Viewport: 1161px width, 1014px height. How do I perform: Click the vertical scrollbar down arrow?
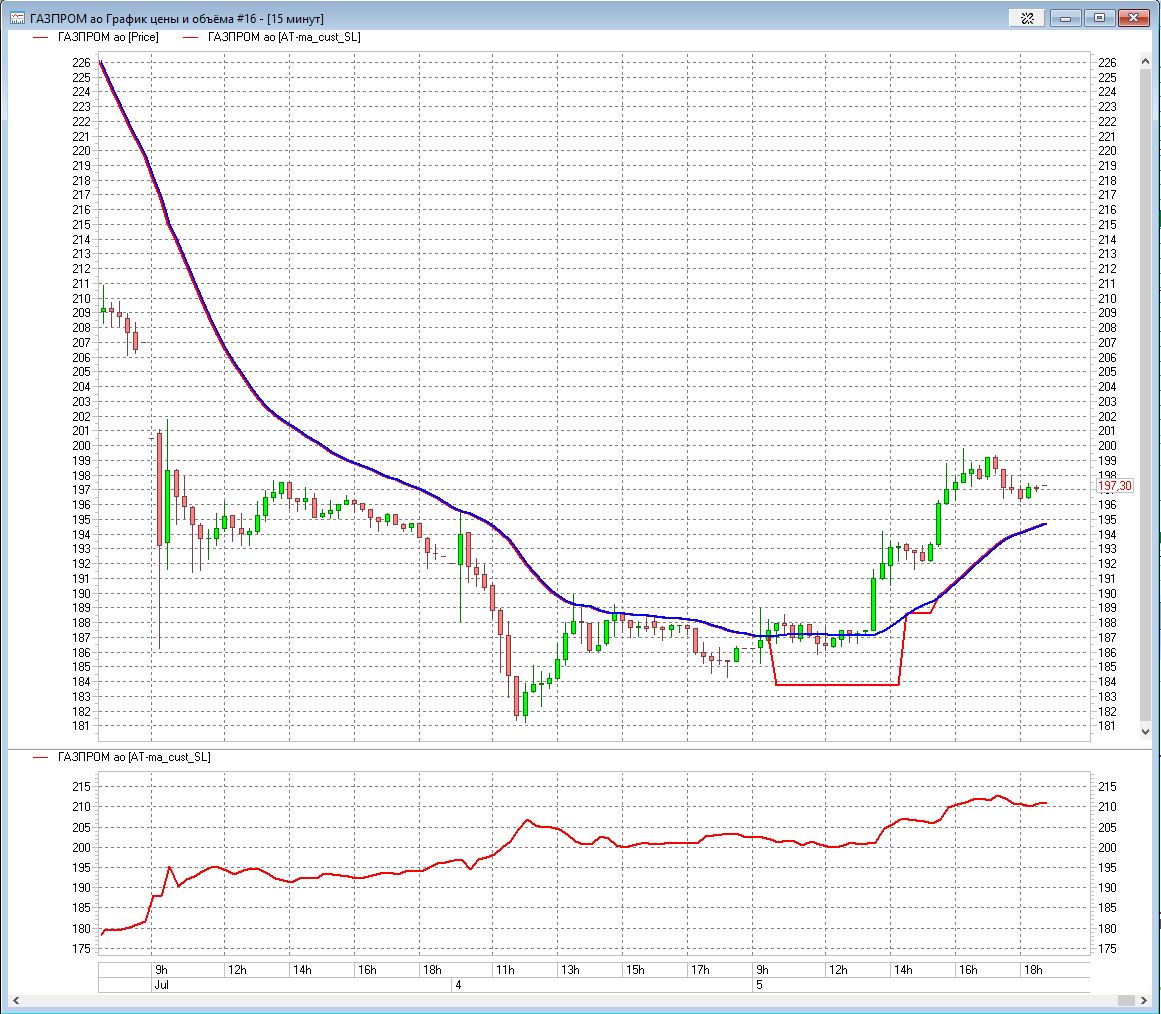coord(1145,730)
